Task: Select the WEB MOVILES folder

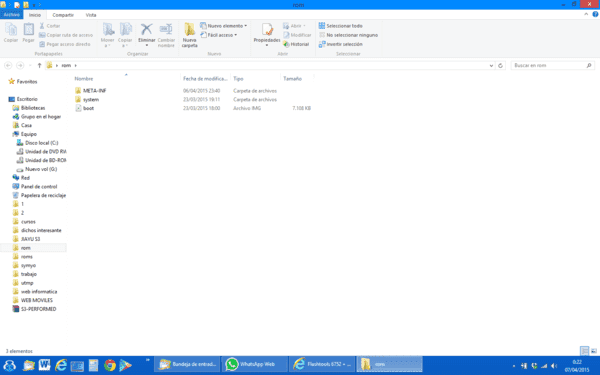Action: [37, 300]
